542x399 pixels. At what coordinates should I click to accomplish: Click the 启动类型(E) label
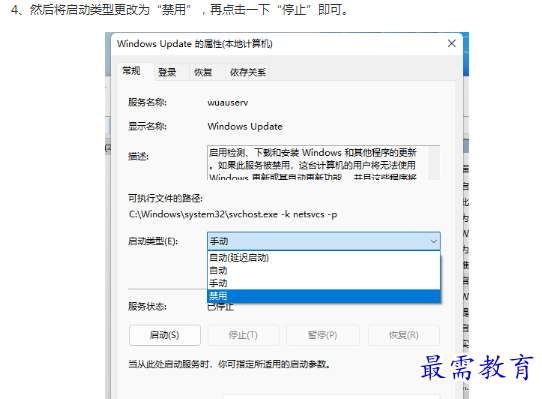click(x=153, y=241)
